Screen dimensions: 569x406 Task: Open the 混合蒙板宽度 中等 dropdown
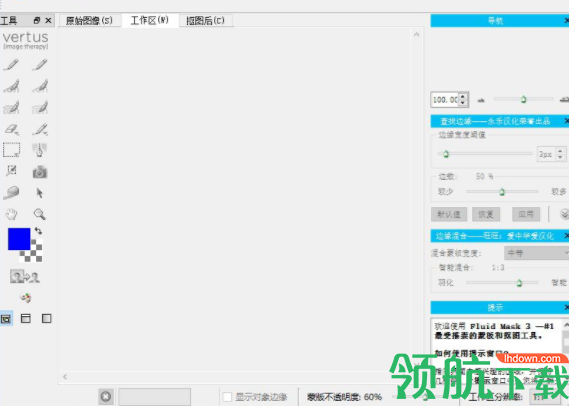536,253
